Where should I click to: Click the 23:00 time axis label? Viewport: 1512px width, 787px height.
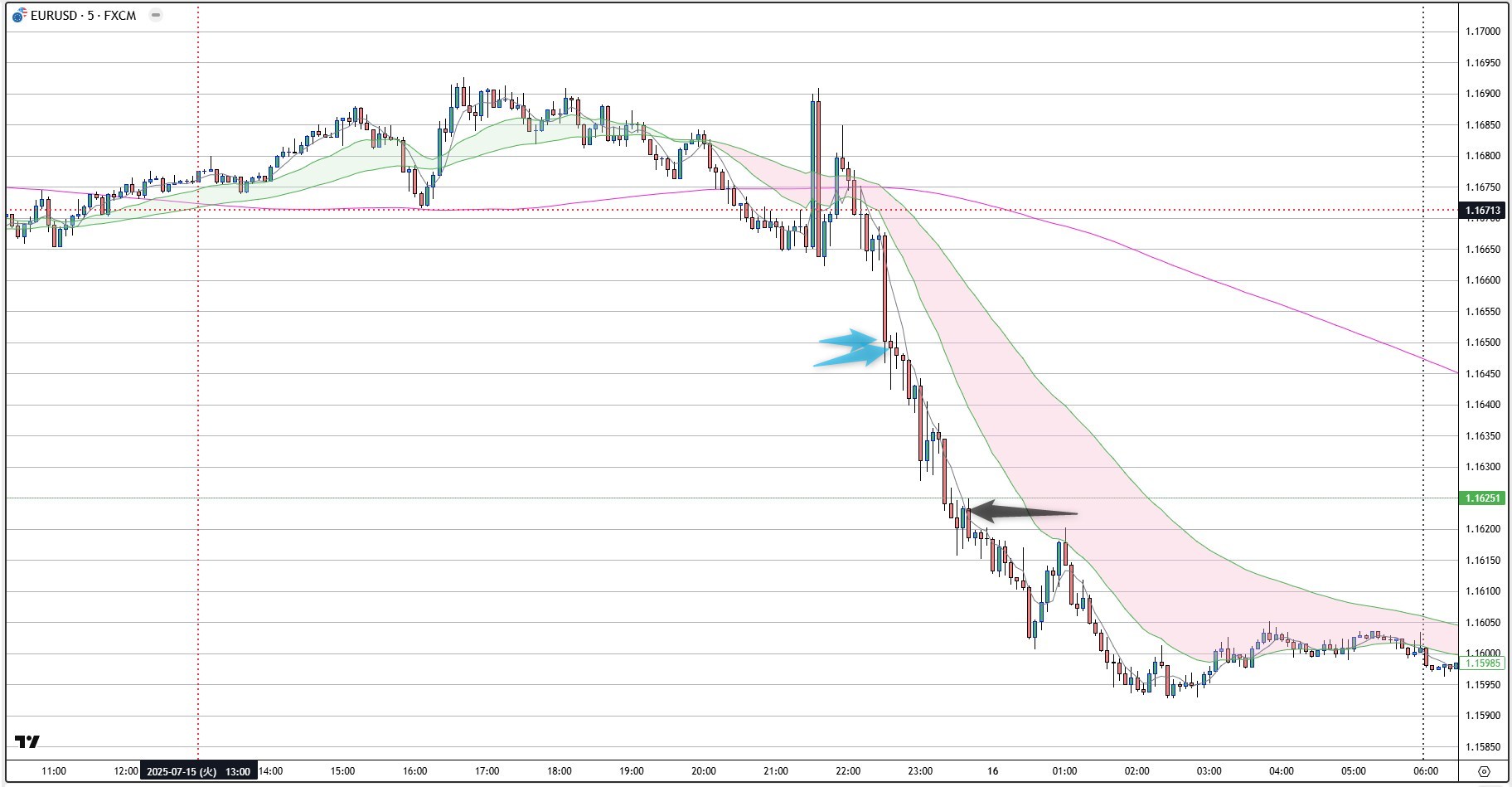pos(920,771)
